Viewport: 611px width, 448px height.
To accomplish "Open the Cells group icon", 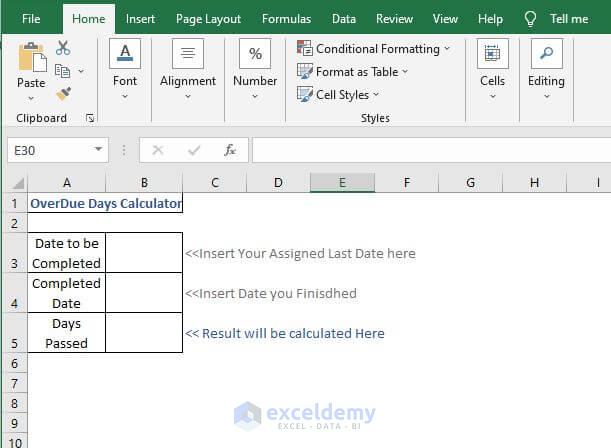I will (x=493, y=53).
